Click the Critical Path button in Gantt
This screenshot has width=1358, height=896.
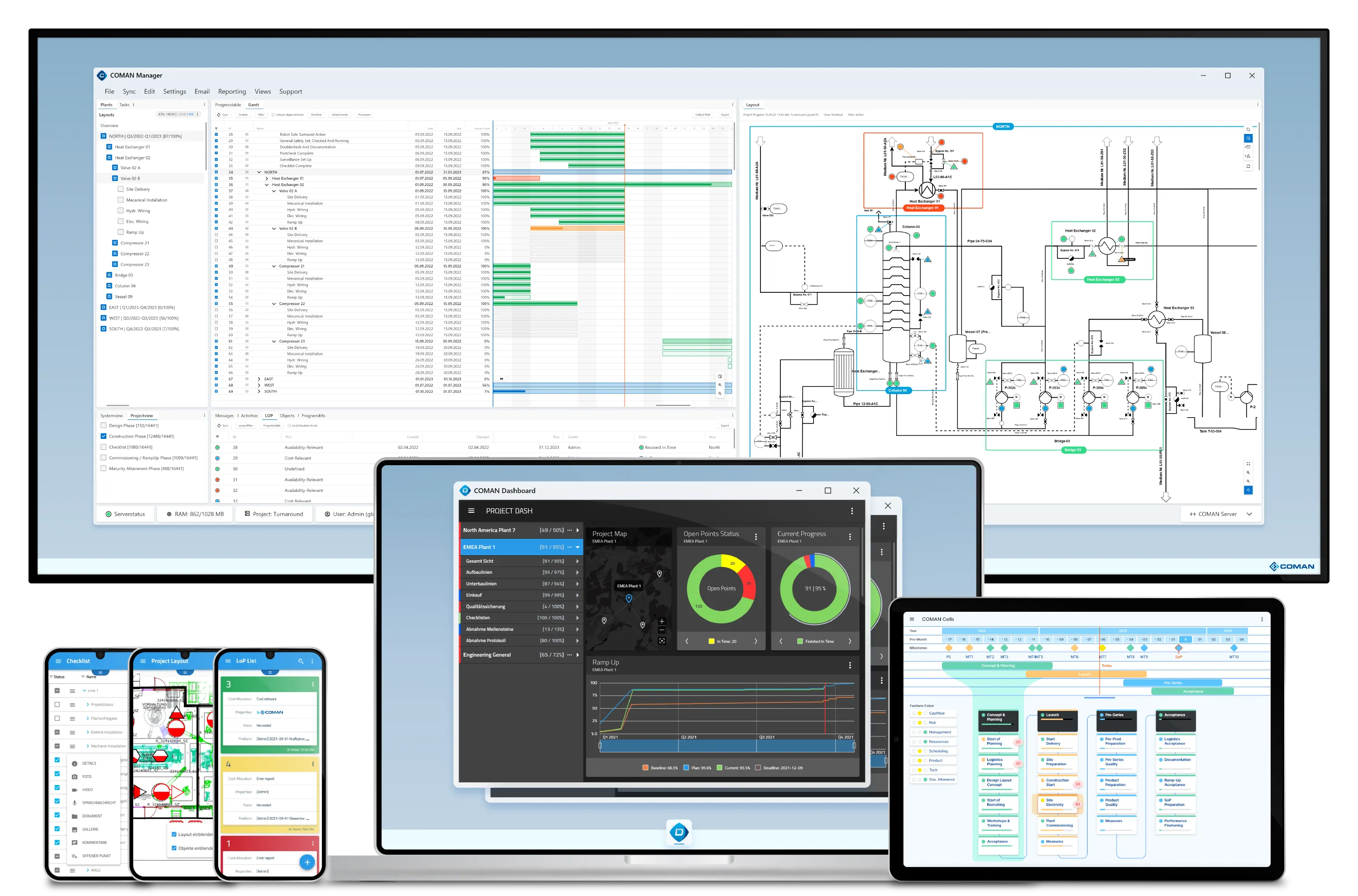point(703,115)
